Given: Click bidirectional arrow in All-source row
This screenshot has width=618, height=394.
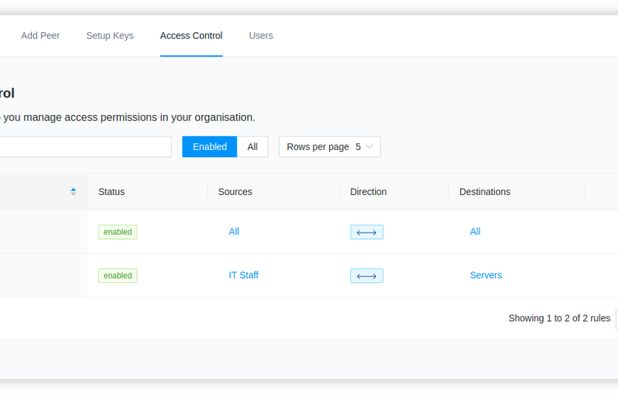Looking at the screenshot, I should (x=367, y=232).
